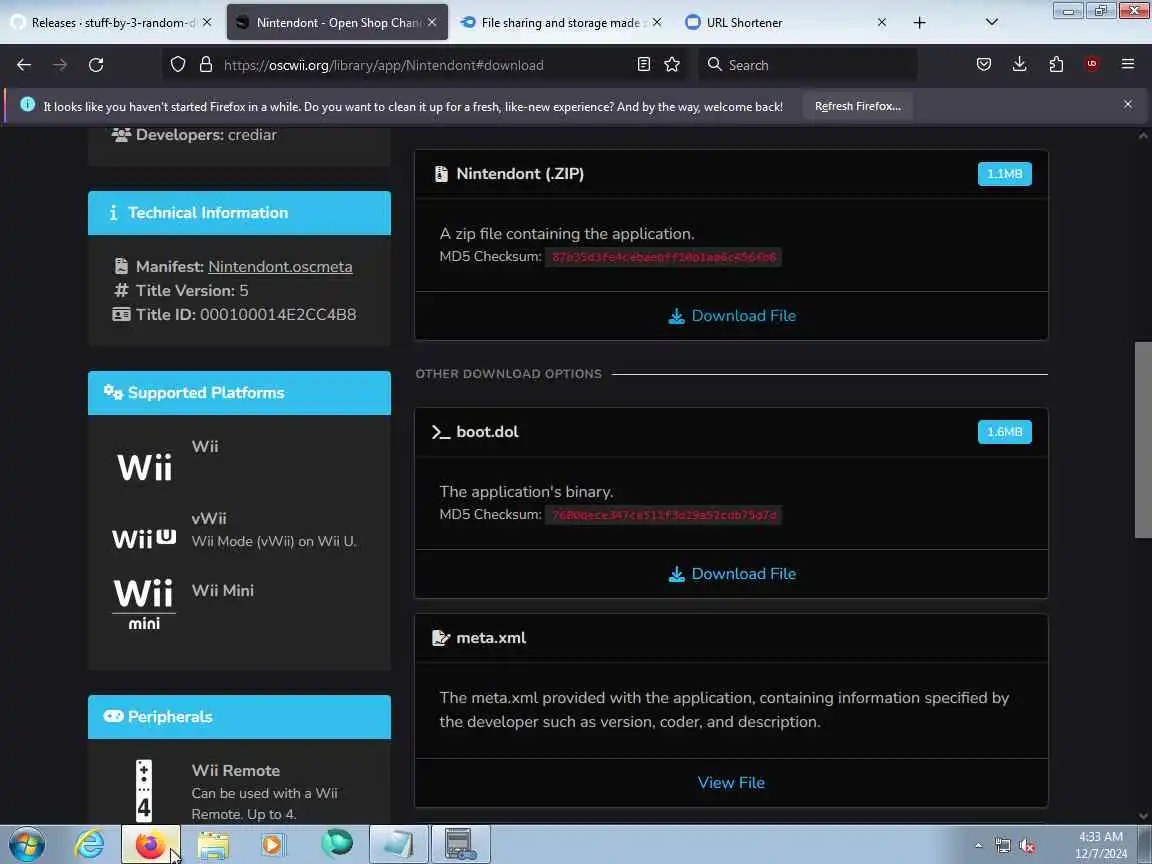Screen dimensions: 1152x864
Task: Open the extensions puzzle icon
Action: 1056,65
